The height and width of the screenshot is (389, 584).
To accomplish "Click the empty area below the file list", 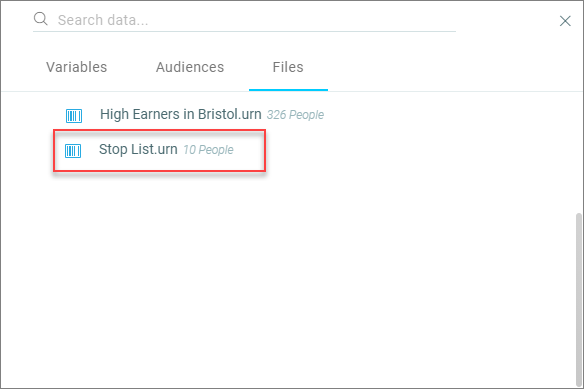I will 287,279.
